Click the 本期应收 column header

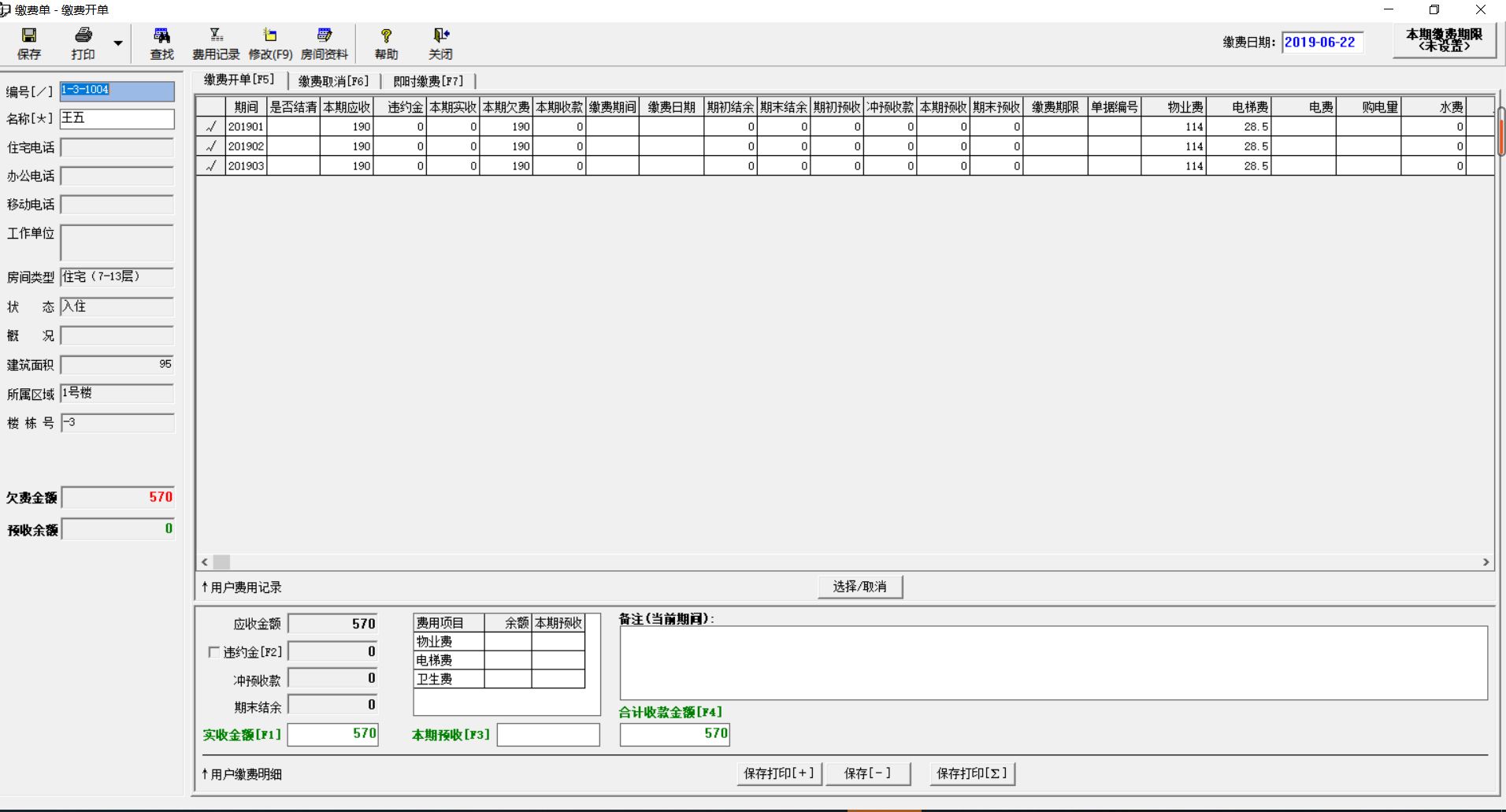click(x=347, y=107)
